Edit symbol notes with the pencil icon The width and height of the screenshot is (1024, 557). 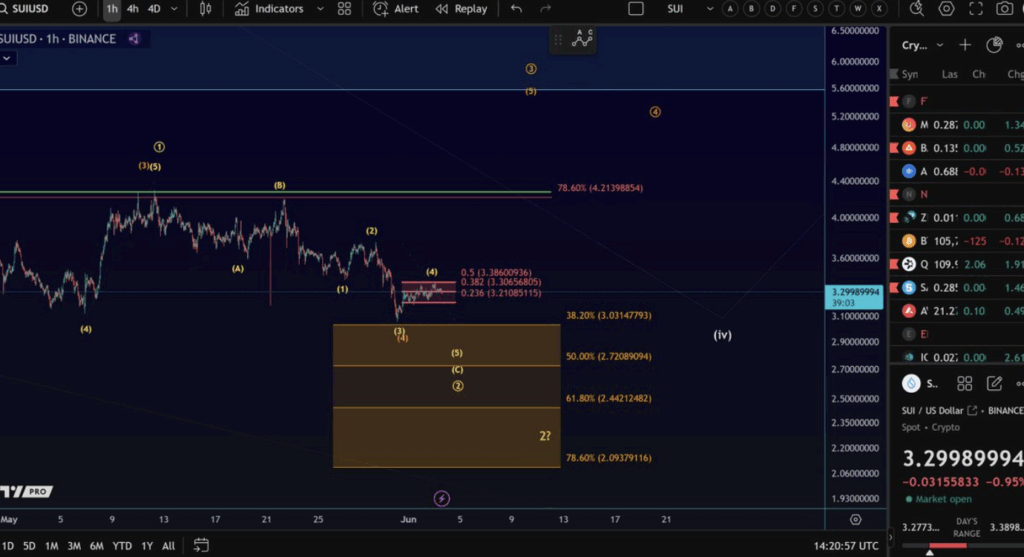pyautogui.click(x=994, y=383)
